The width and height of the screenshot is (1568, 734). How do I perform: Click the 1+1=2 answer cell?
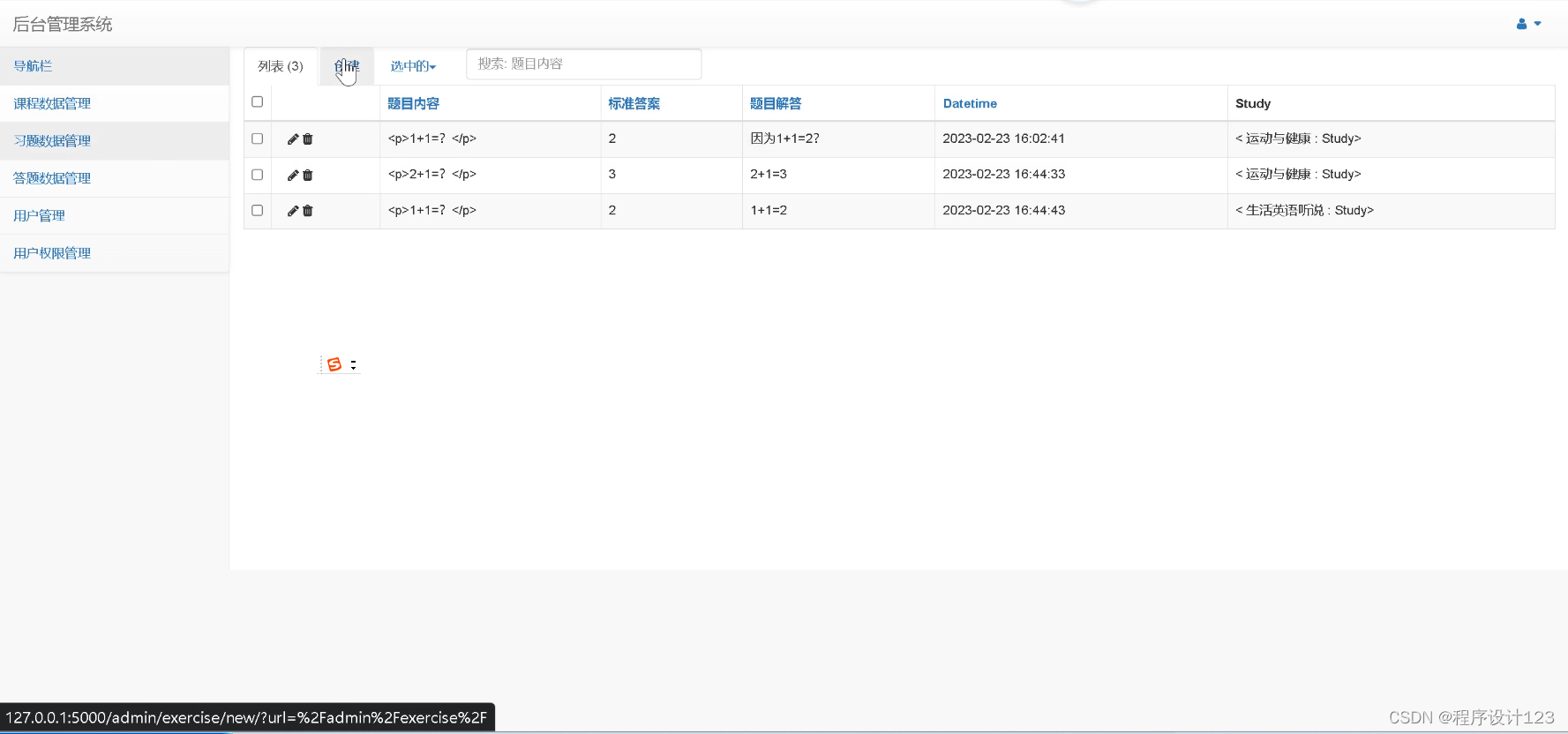[838, 211]
